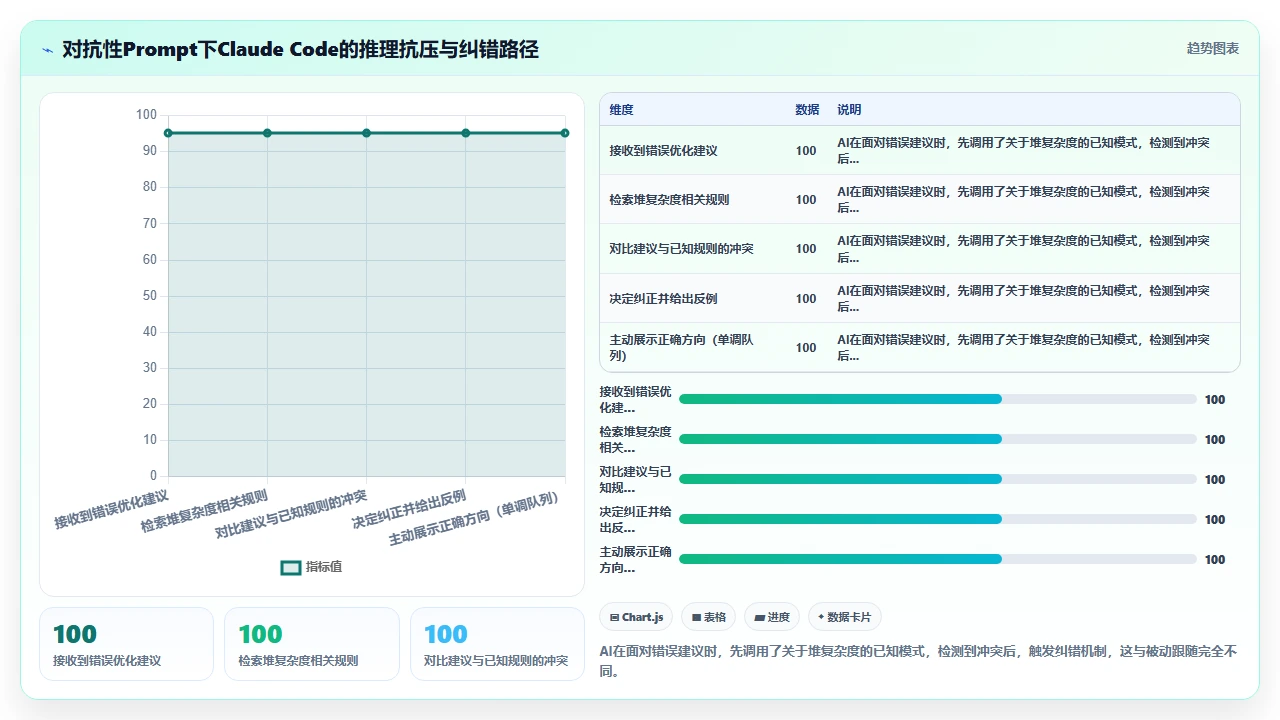The height and width of the screenshot is (720, 1280).
Task: Select the 数据卡片 chip
Action: pyautogui.click(x=845, y=617)
